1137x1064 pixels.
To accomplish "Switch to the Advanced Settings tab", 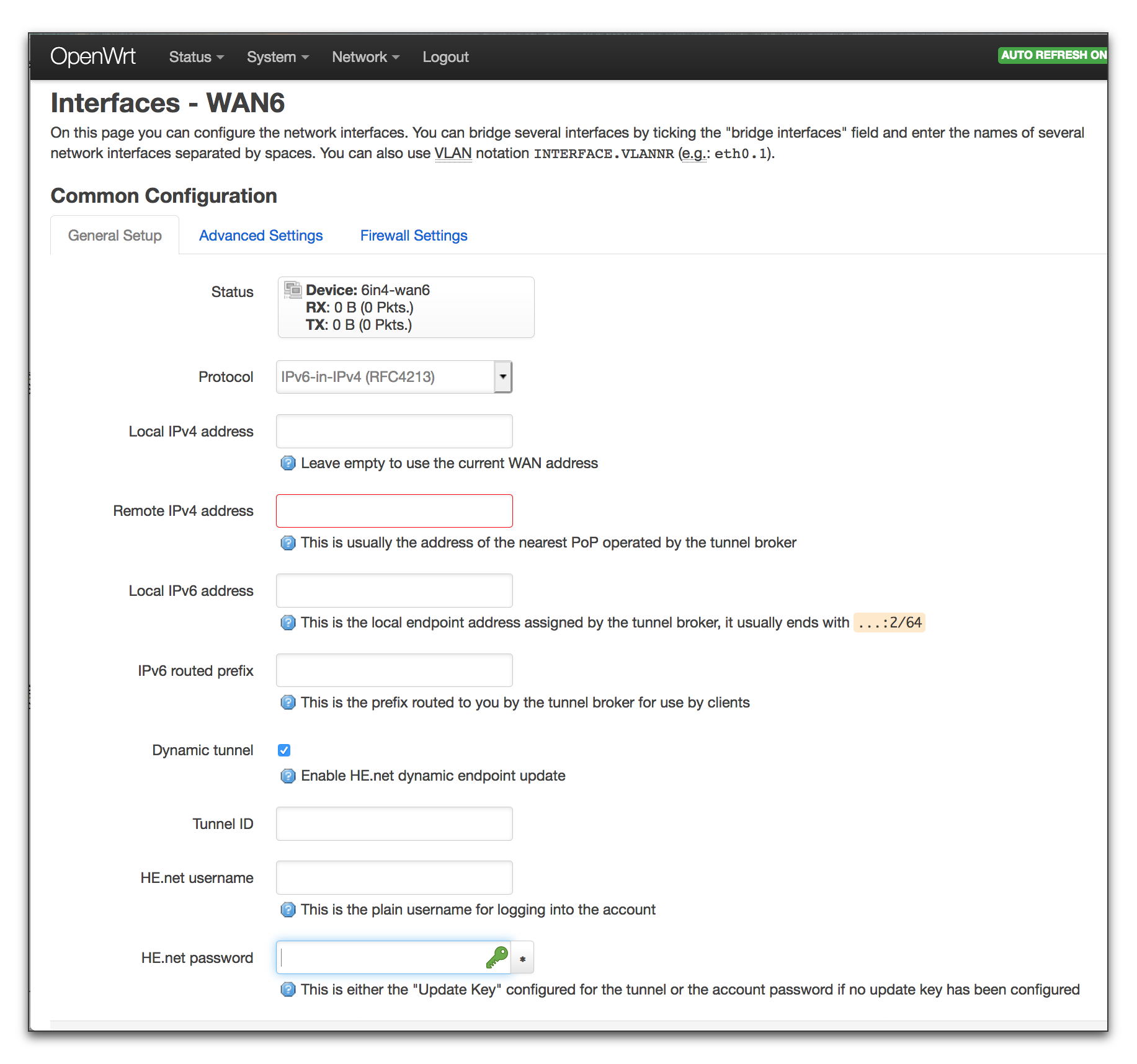I will point(261,235).
